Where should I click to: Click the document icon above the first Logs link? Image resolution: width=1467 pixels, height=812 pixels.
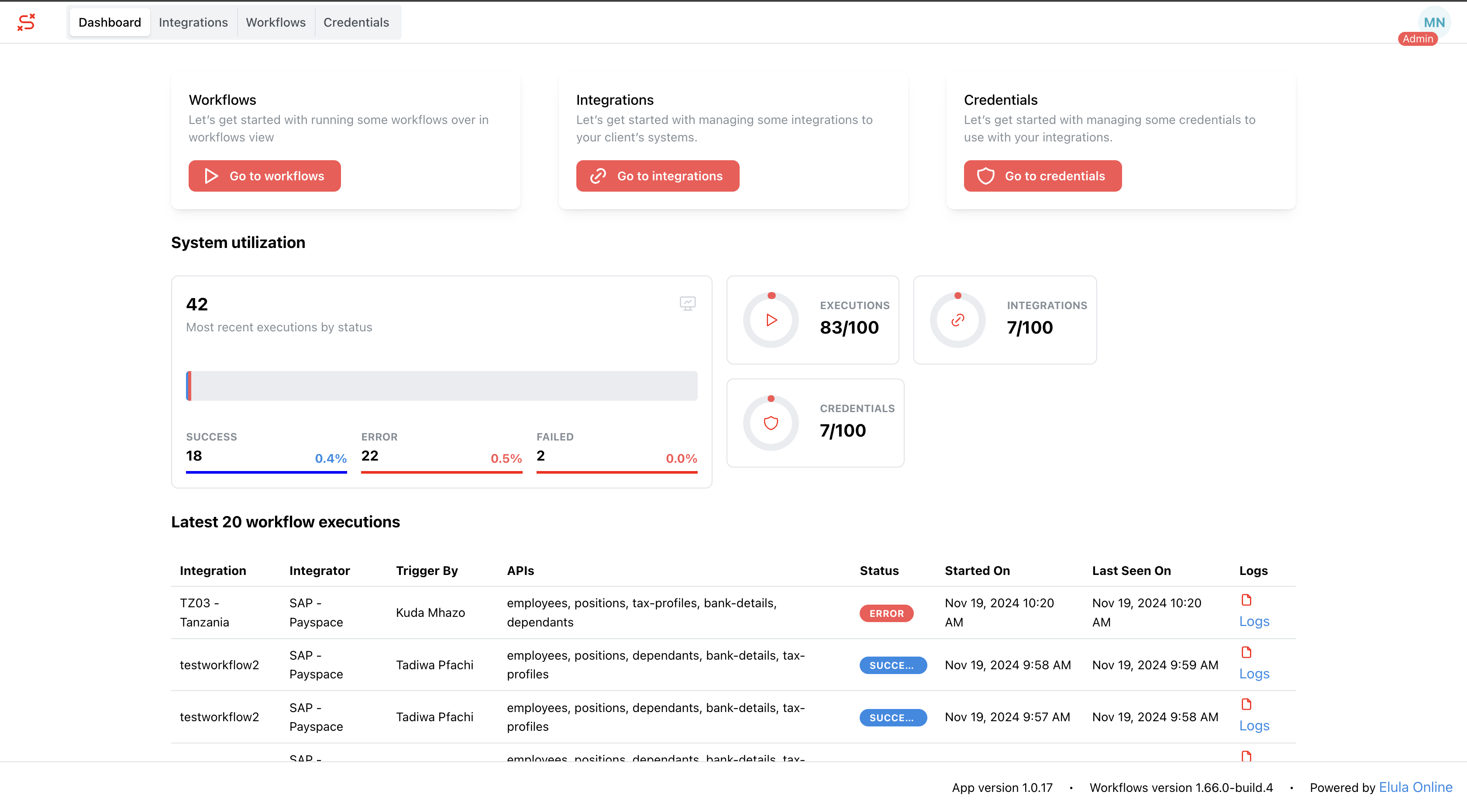(x=1247, y=599)
